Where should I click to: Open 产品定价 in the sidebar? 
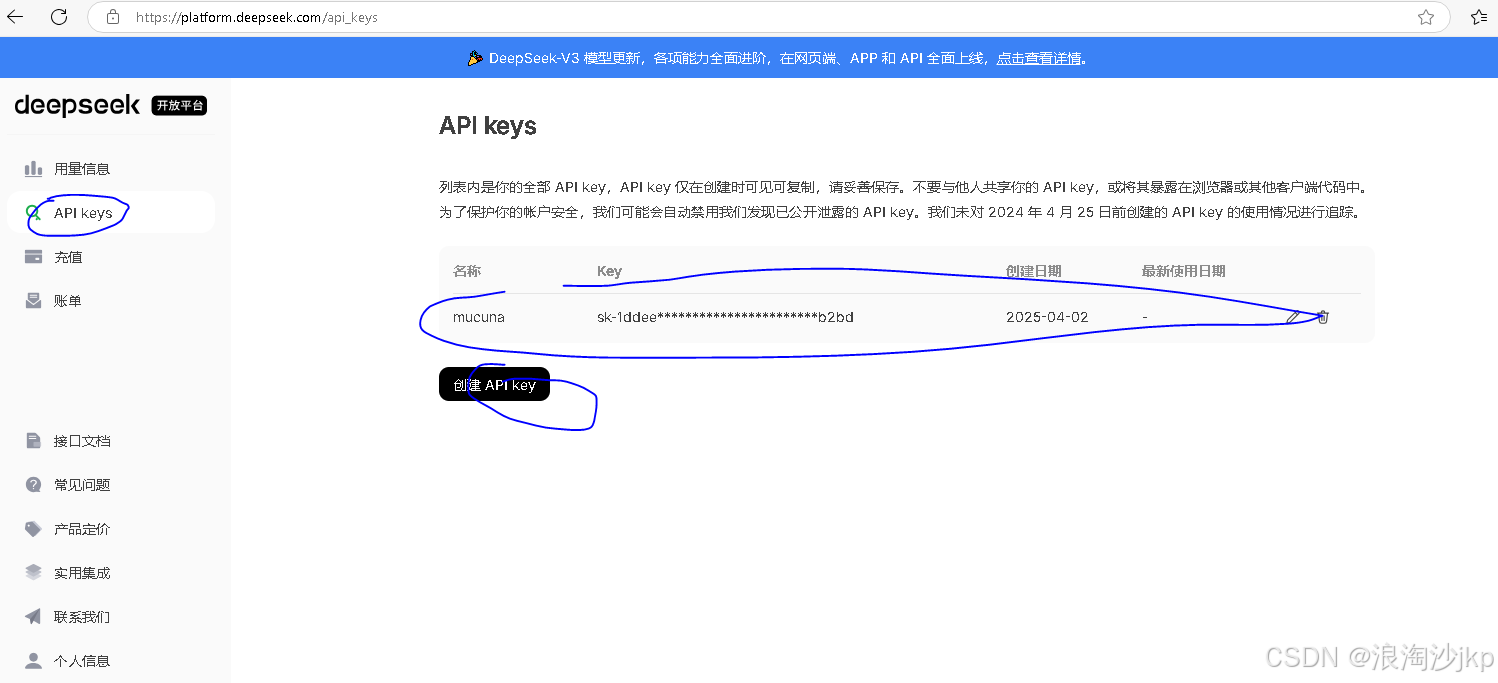point(82,529)
